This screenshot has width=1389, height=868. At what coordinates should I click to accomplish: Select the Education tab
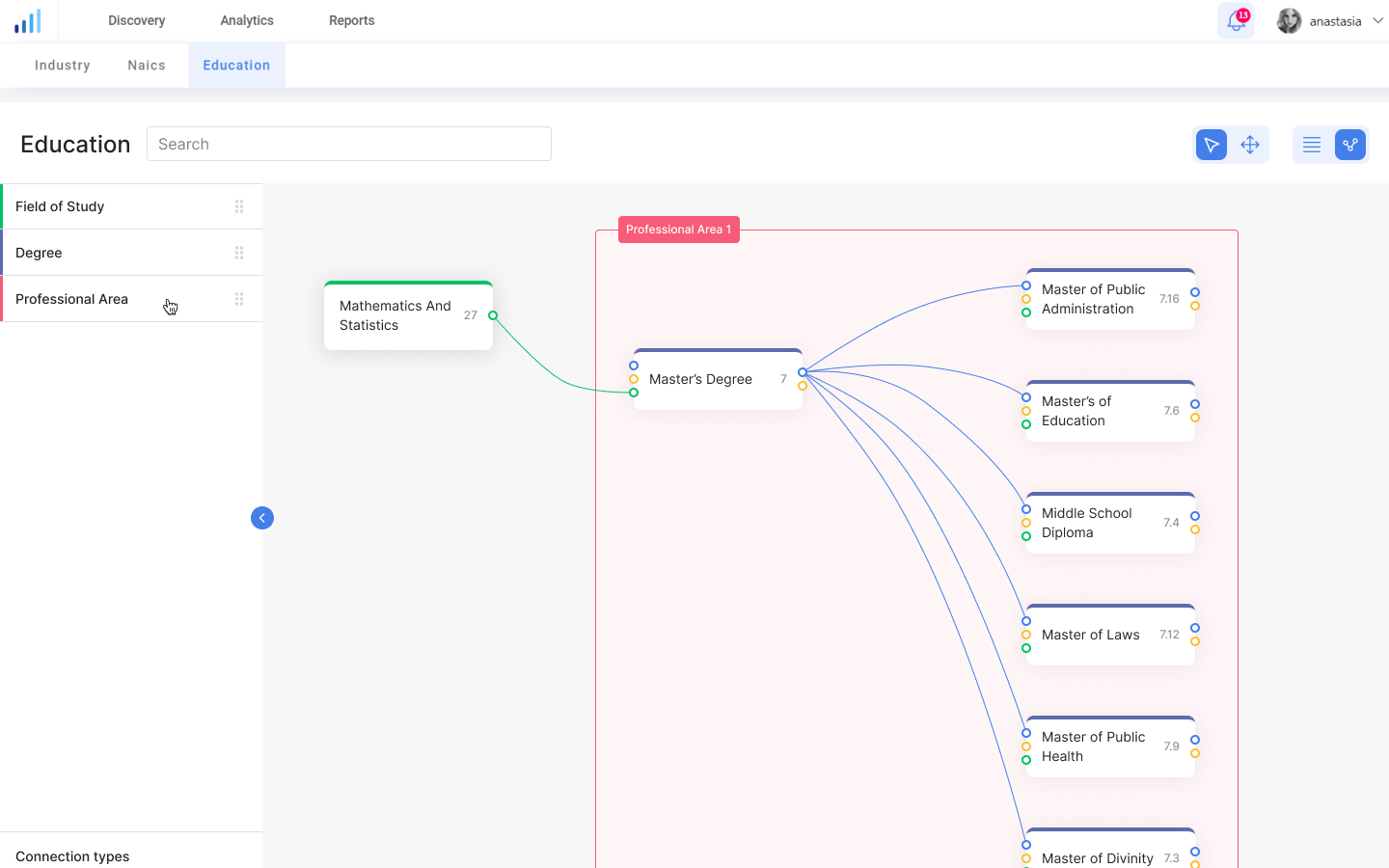click(x=236, y=66)
